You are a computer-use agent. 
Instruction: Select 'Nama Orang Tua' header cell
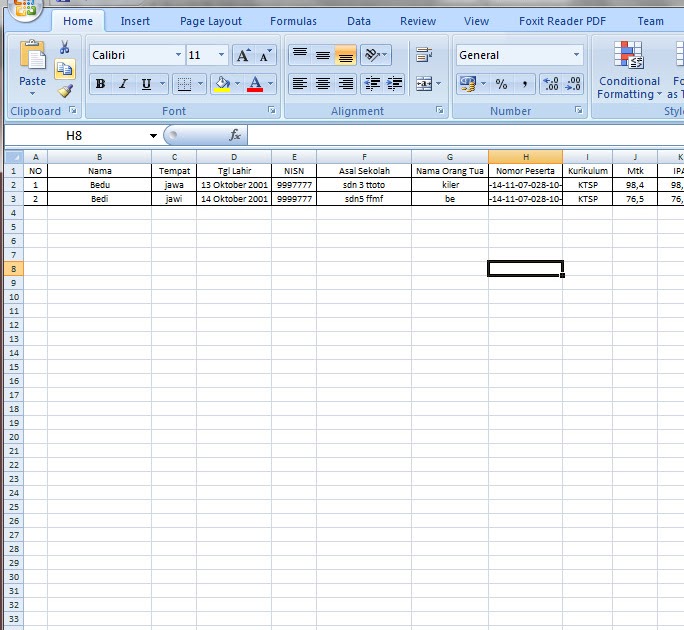click(450, 171)
